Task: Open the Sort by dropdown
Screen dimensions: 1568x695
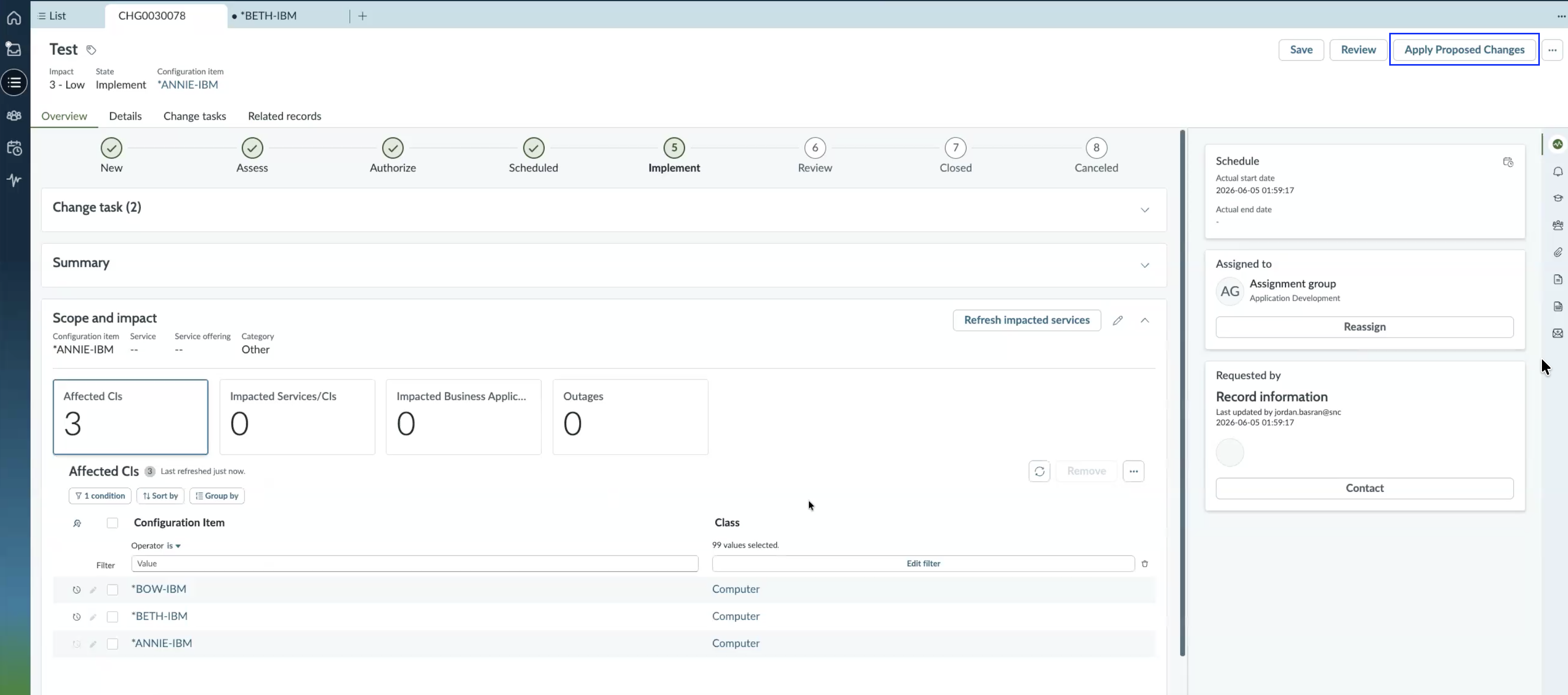Action: coord(160,496)
